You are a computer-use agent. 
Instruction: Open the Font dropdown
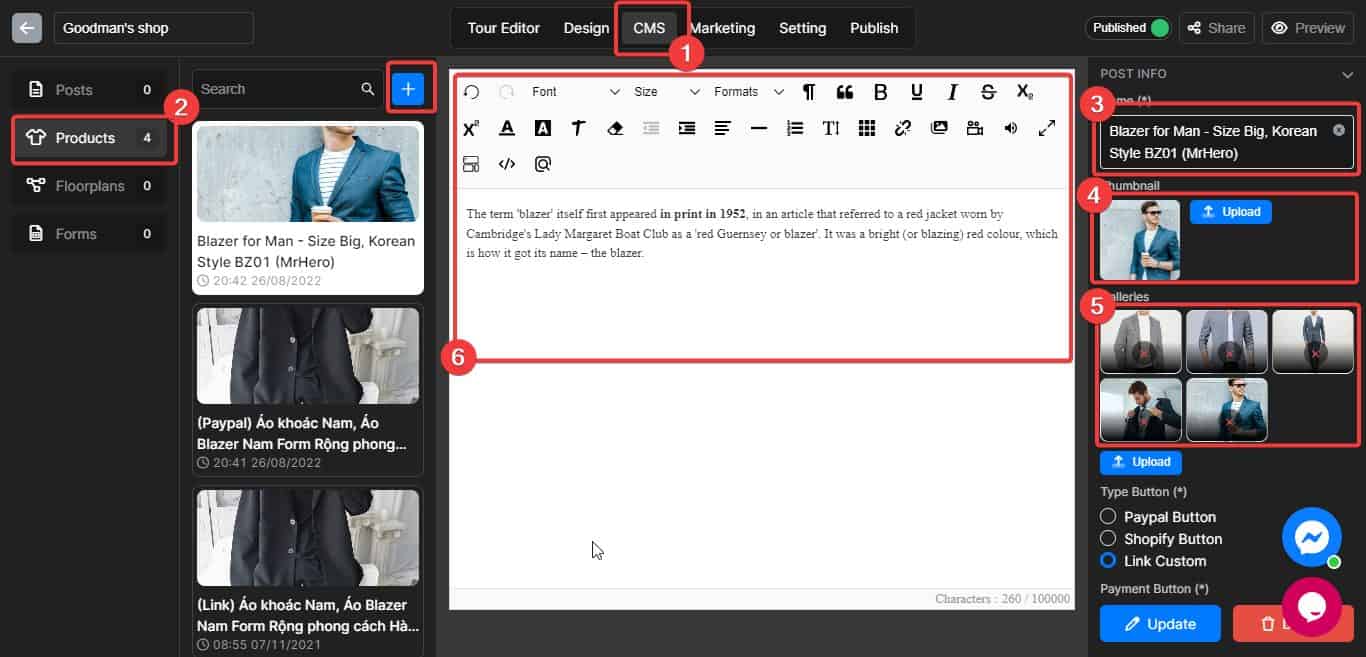(x=575, y=92)
